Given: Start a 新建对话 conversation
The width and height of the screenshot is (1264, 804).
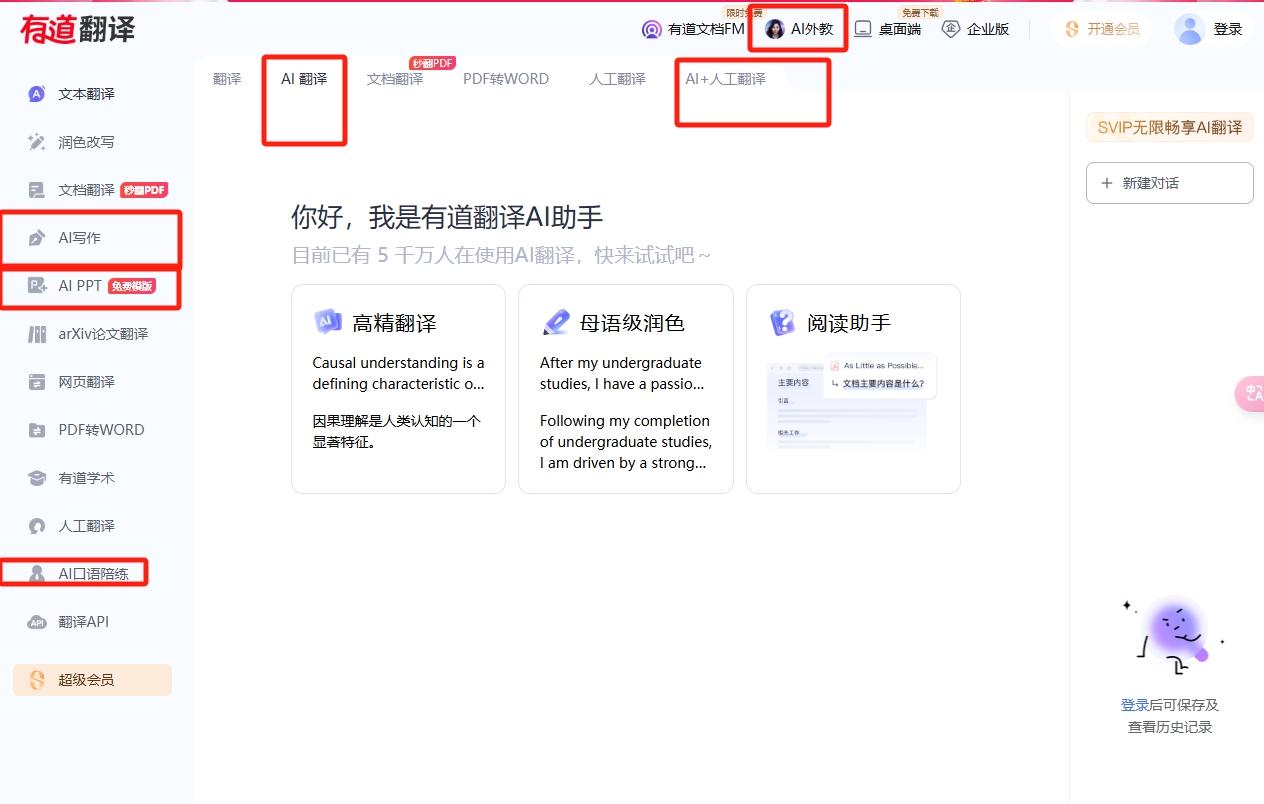Looking at the screenshot, I should (1170, 183).
